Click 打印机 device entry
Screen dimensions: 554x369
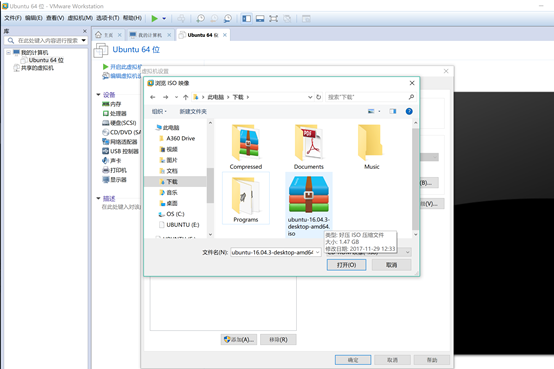(114, 170)
